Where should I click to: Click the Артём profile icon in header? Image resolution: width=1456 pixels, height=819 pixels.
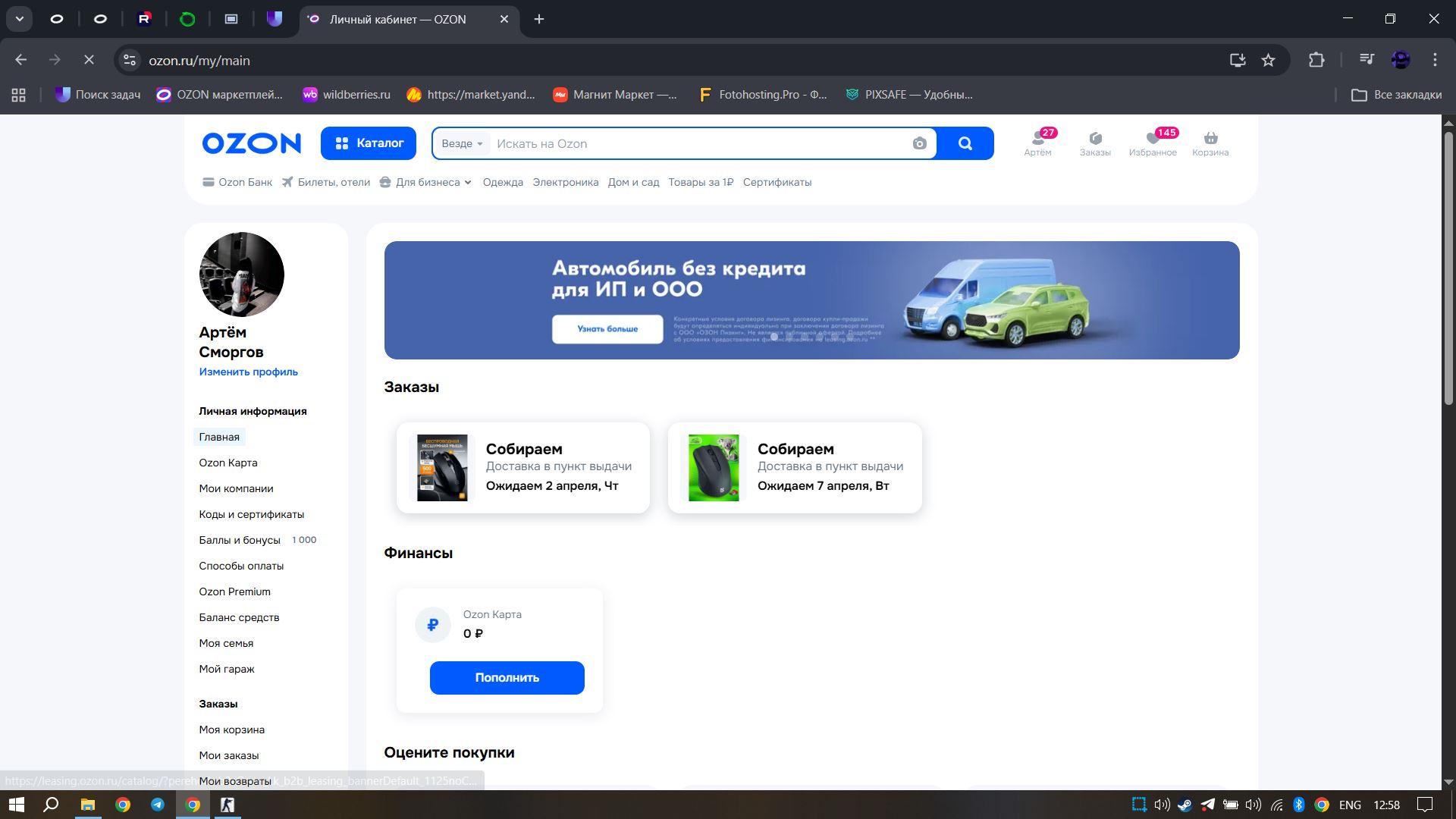(1037, 143)
